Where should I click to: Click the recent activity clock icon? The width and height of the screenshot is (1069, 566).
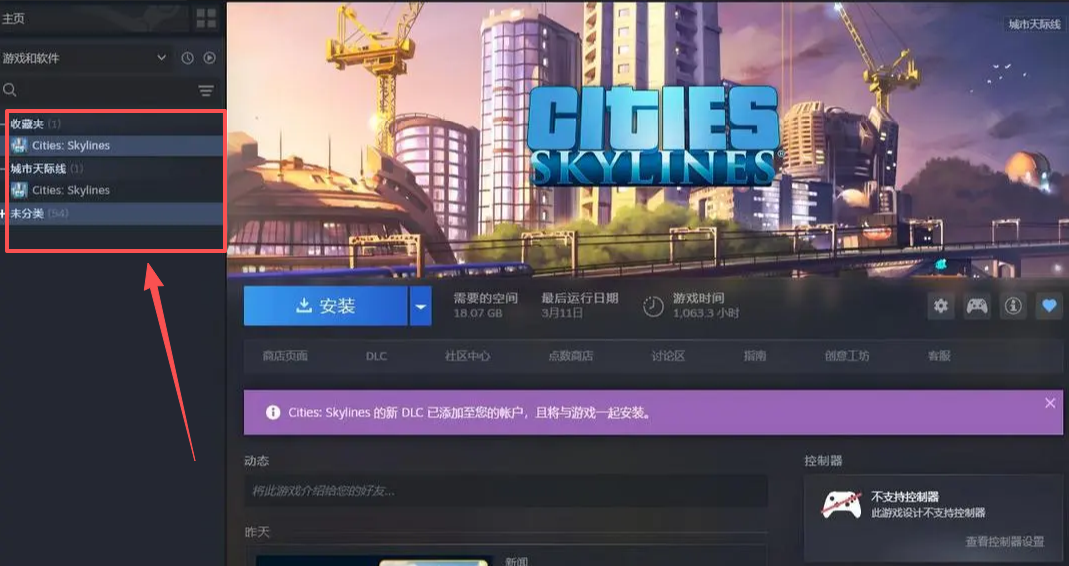tap(187, 58)
